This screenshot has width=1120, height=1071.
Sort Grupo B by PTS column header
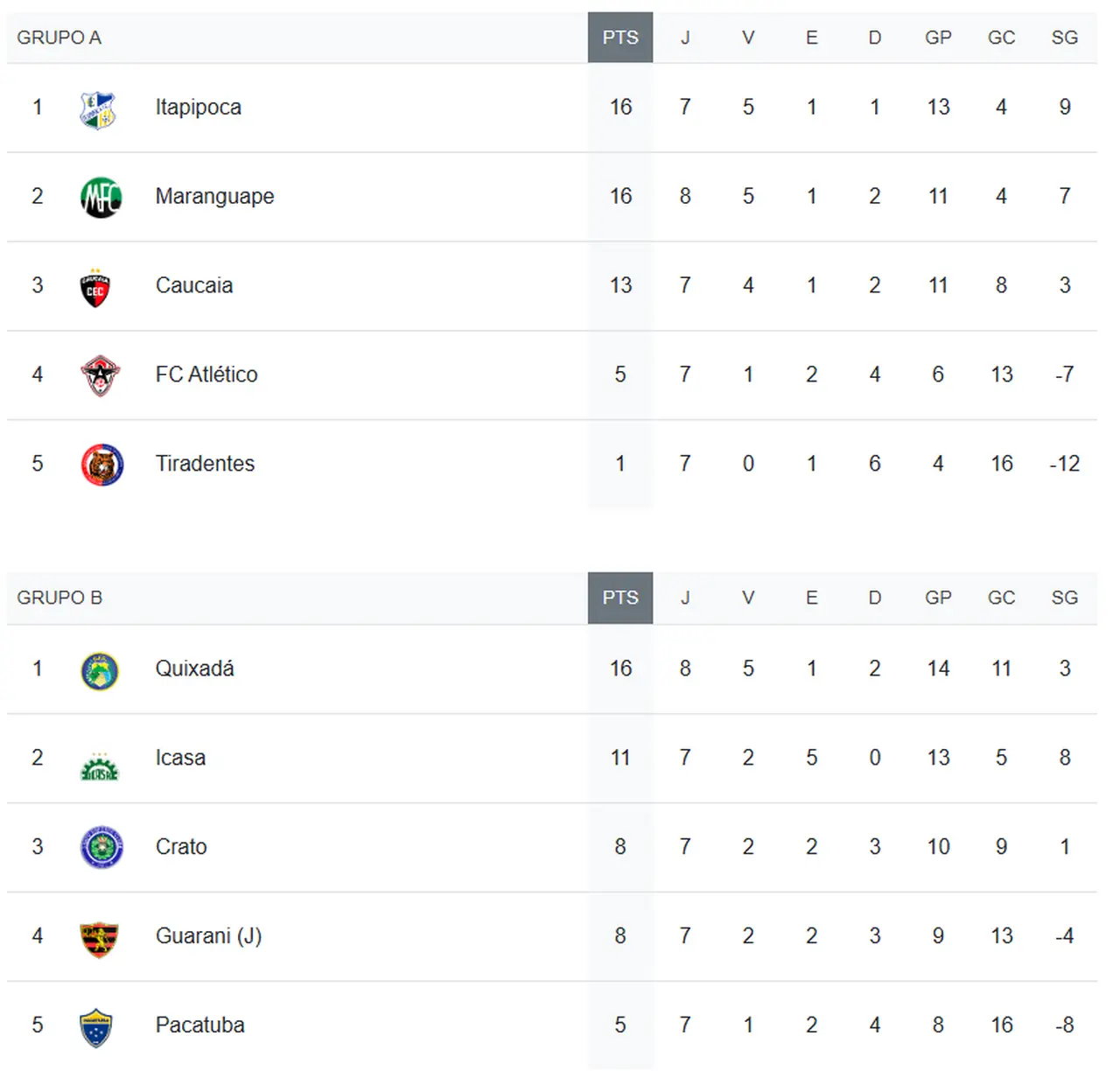click(x=620, y=598)
